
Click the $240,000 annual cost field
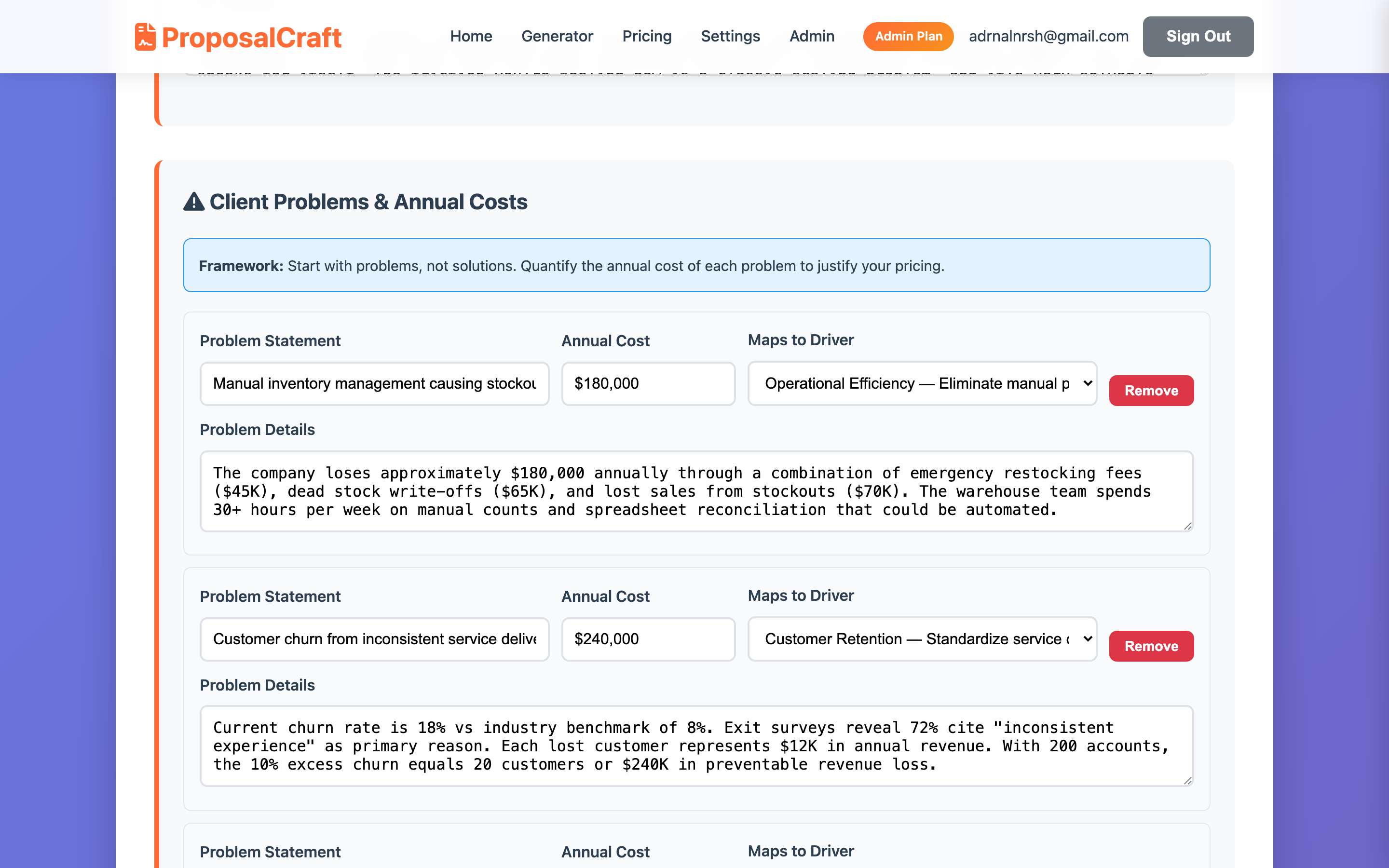pos(648,639)
